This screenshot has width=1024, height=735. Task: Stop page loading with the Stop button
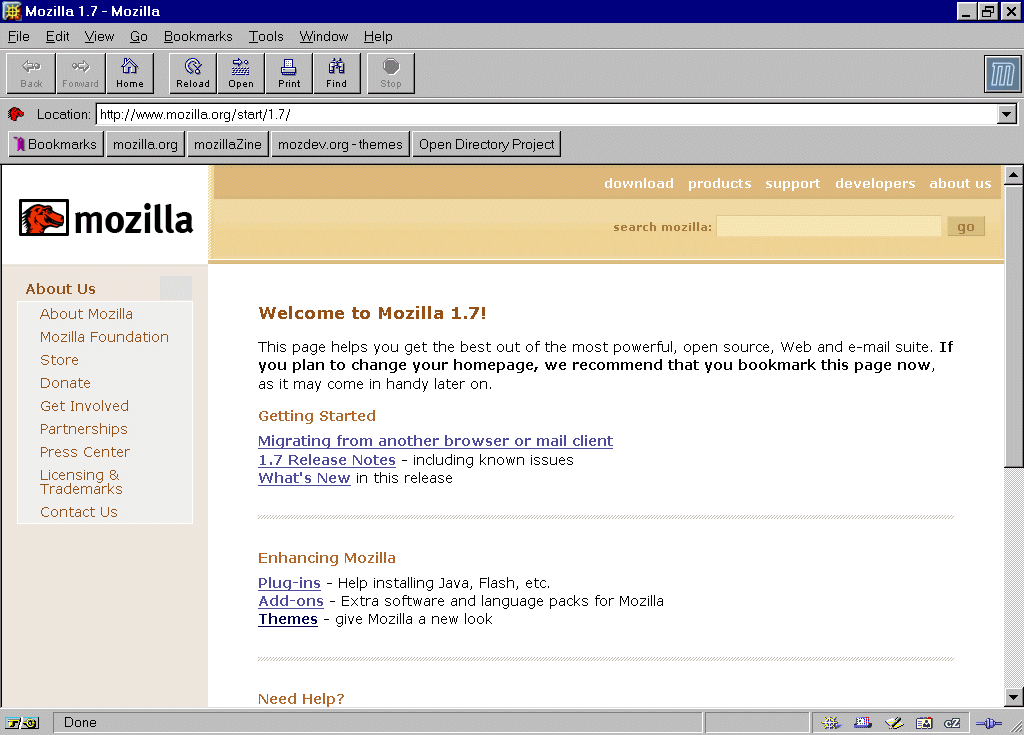(391, 73)
